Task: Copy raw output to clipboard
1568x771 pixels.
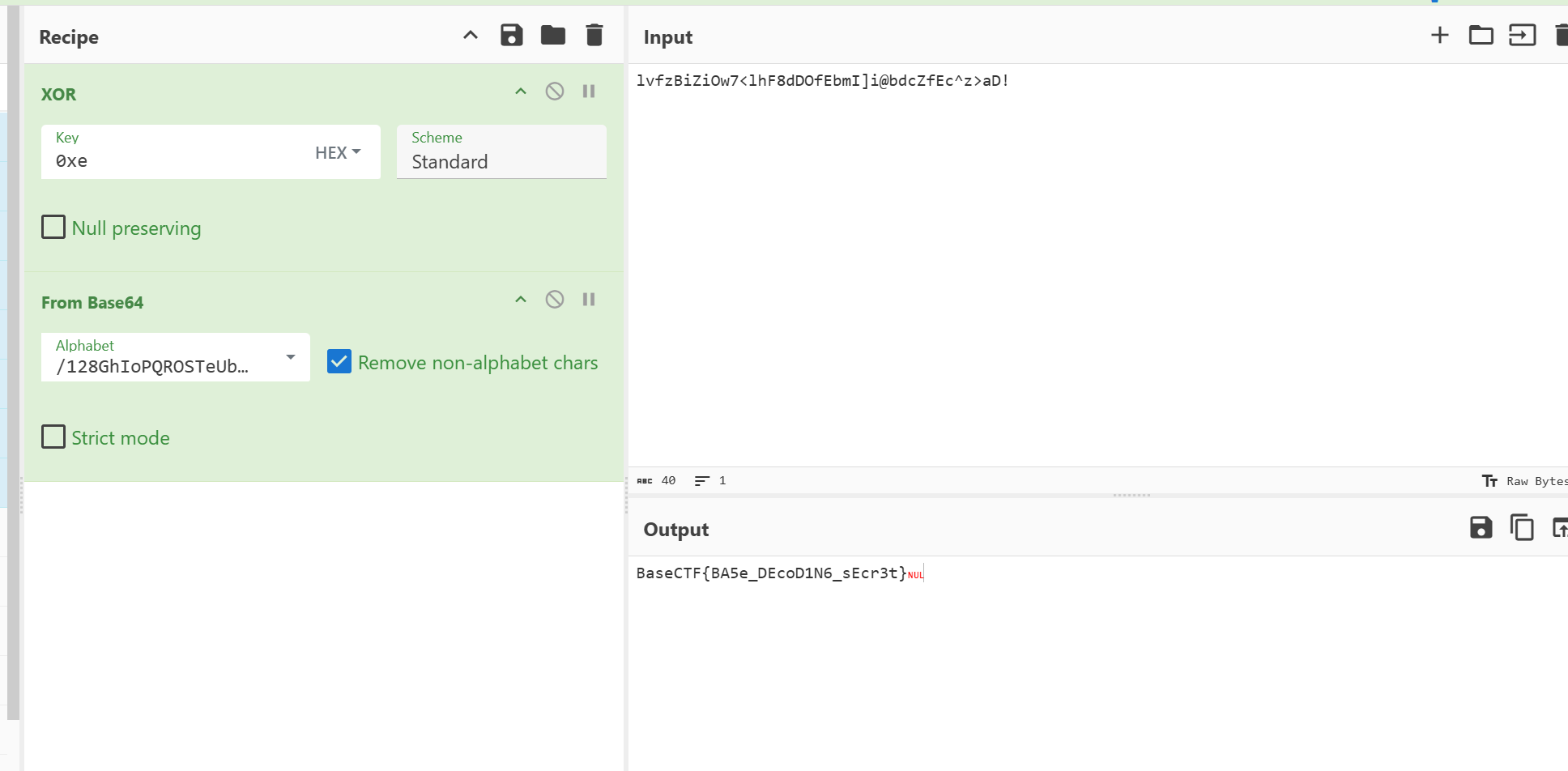Action: tap(1522, 527)
